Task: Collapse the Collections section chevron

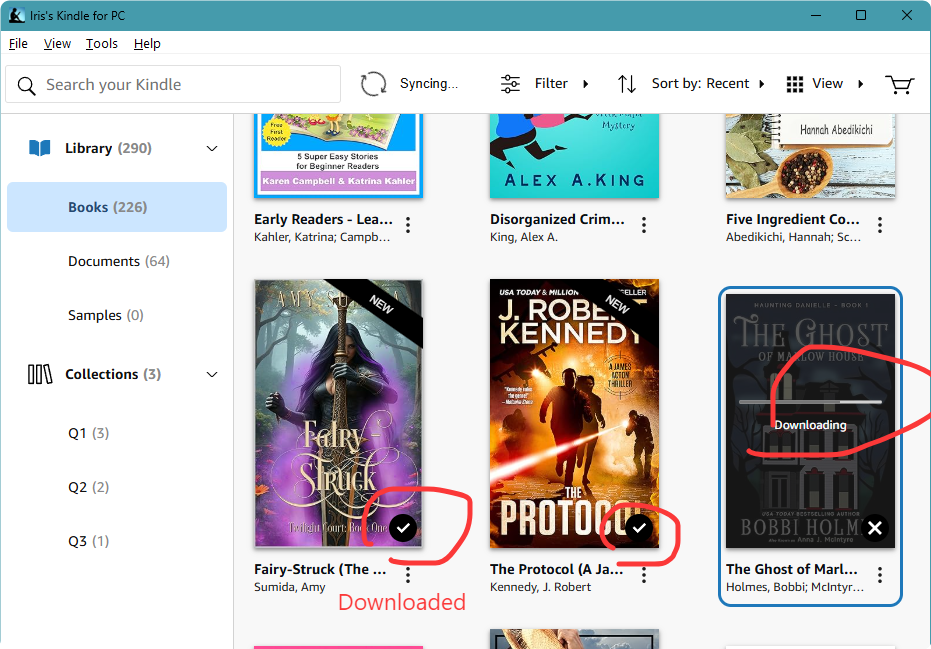Action: (211, 374)
